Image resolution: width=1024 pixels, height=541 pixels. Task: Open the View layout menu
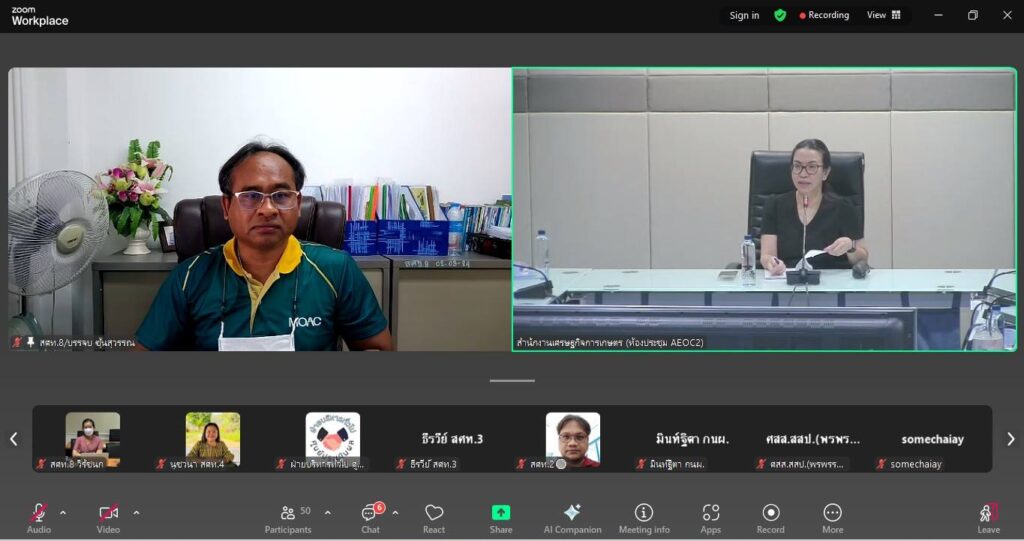tap(884, 15)
